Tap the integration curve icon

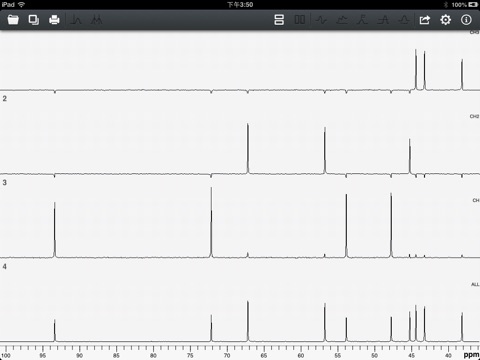click(x=362, y=20)
